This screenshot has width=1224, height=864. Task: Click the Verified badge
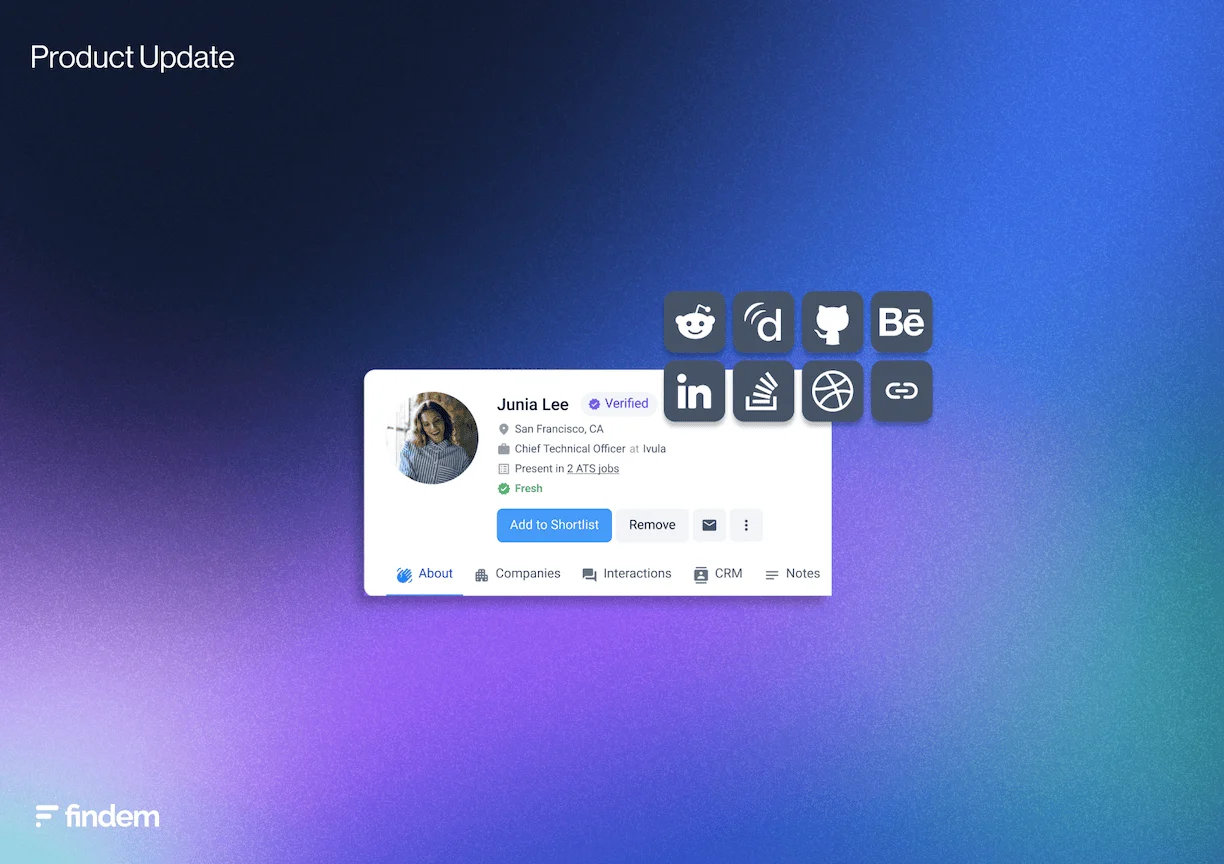(619, 404)
